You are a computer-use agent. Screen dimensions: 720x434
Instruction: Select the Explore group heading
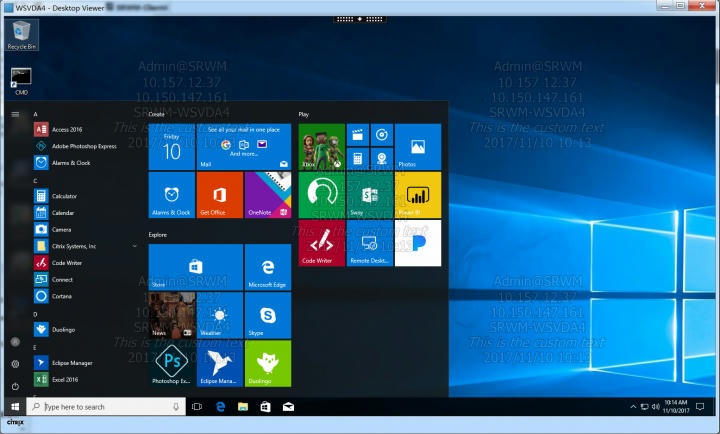158,235
